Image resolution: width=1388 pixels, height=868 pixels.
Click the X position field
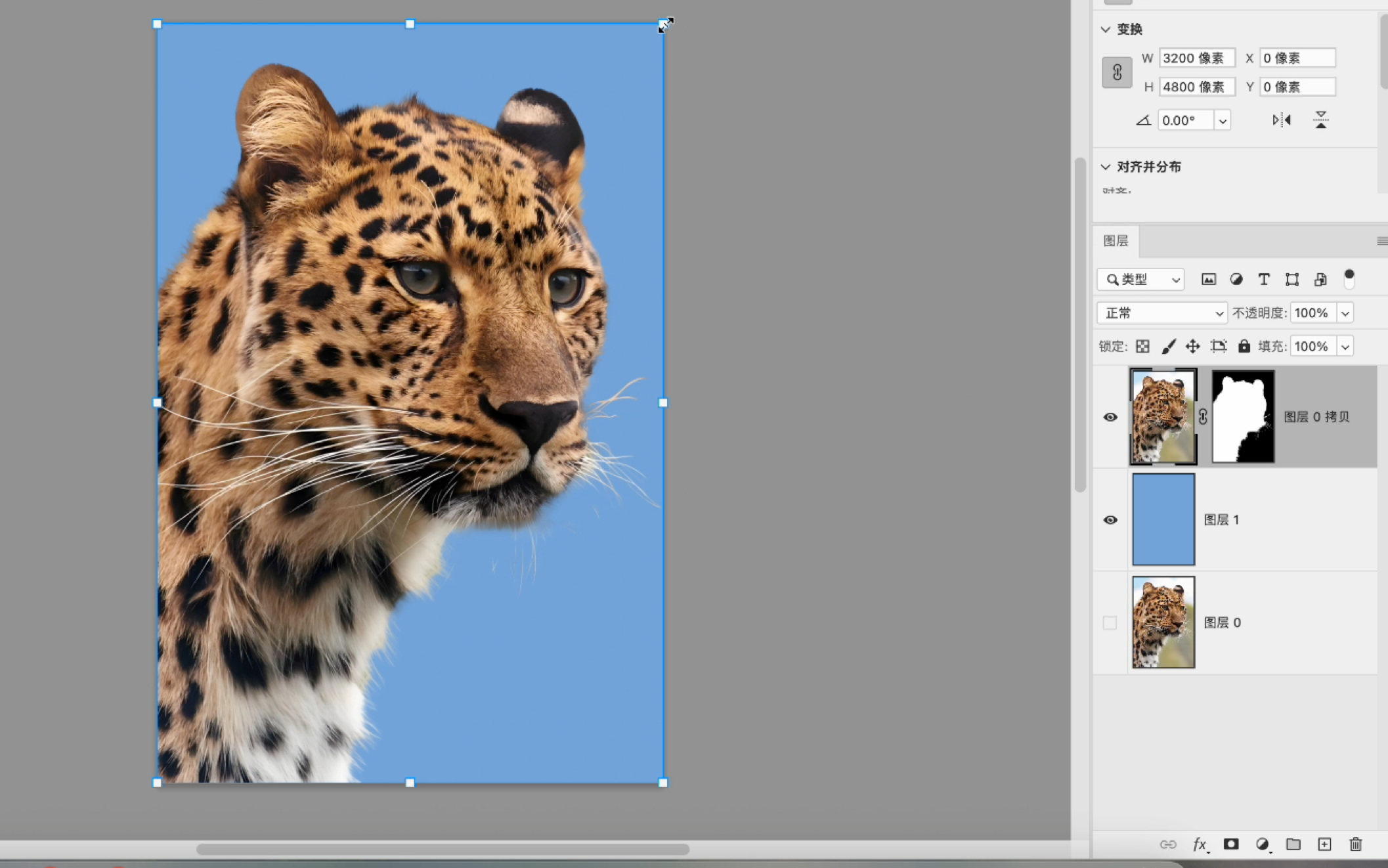(1297, 58)
